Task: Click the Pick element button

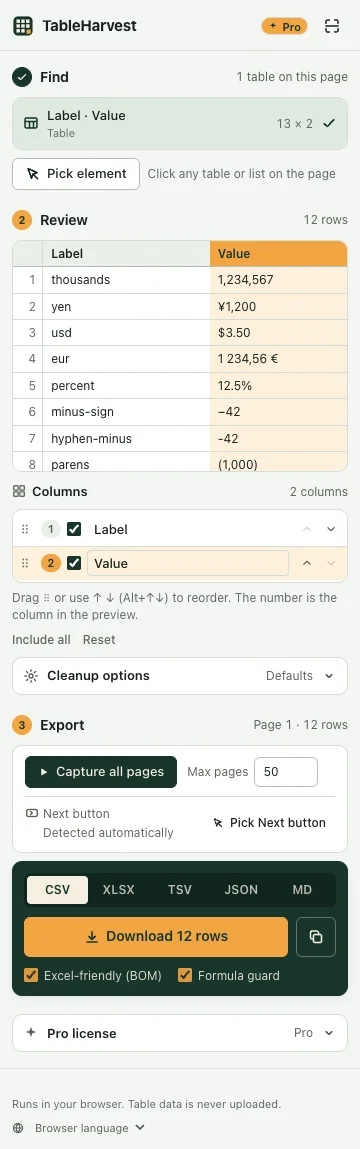Action: point(76,174)
